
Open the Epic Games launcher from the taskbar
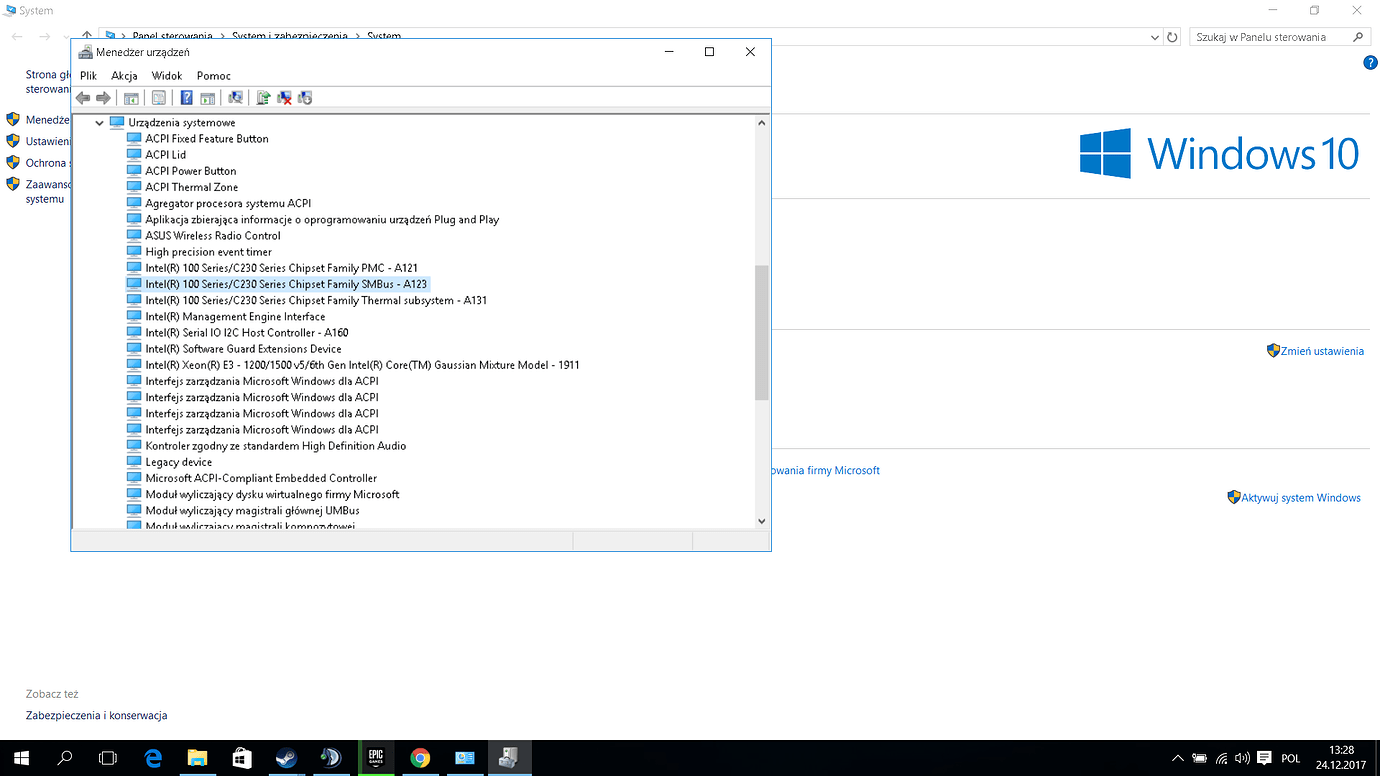point(375,757)
